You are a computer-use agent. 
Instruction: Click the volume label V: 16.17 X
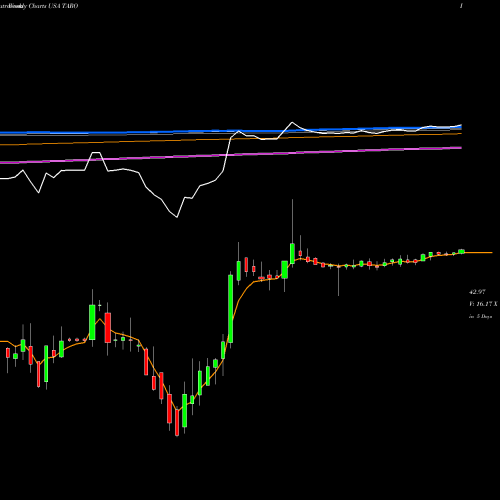point(483,304)
